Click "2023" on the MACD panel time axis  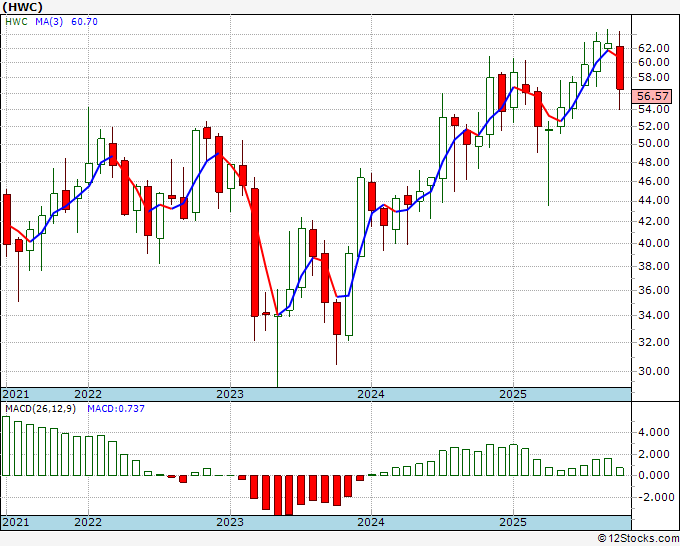click(230, 522)
